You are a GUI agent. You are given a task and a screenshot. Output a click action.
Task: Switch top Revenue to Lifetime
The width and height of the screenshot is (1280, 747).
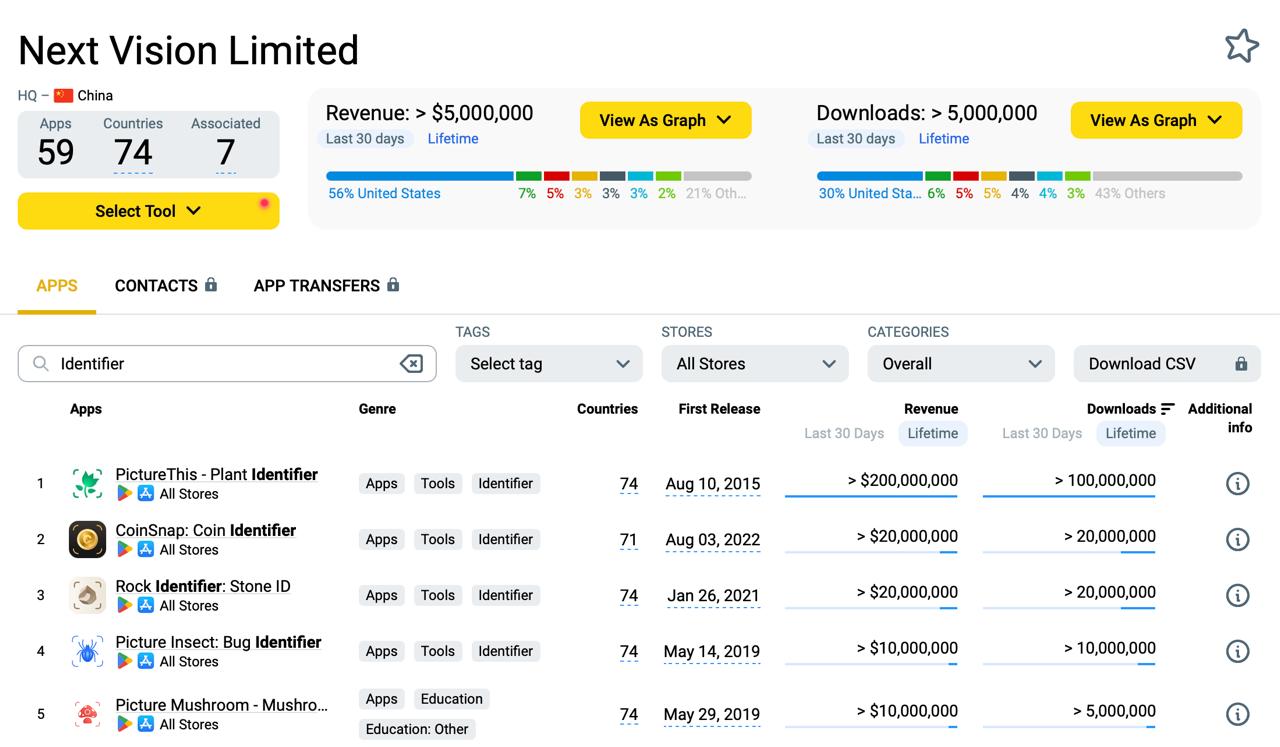[453, 139]
